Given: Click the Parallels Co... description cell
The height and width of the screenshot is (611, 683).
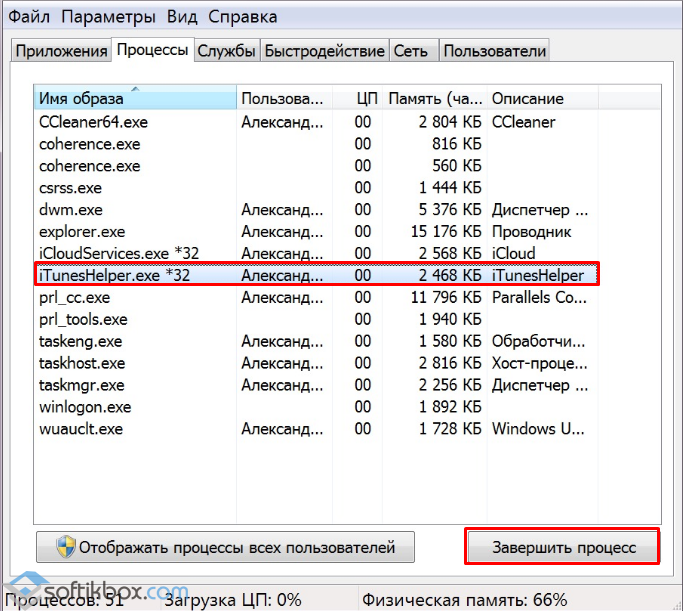Looking at the screenshot, I should point(540,297).
